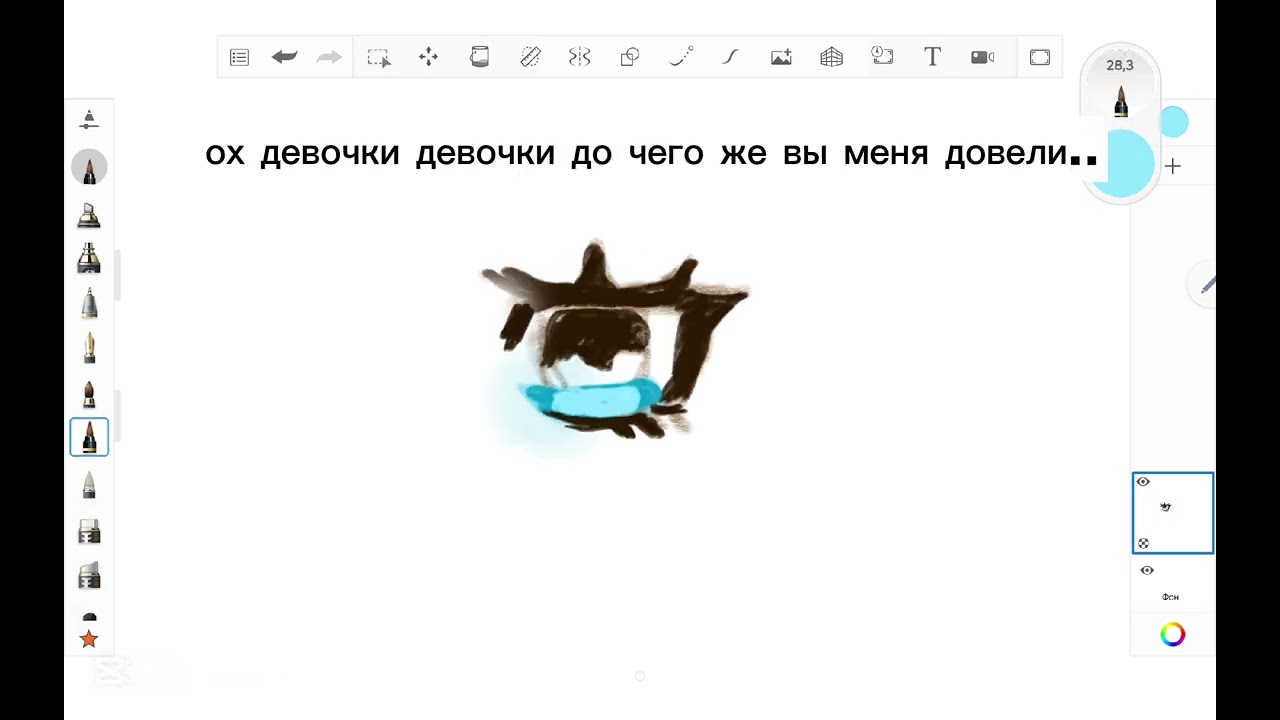Pick the chisel tip marker brush
This screenshot has width=1280, height=720.
click(89, 215)
